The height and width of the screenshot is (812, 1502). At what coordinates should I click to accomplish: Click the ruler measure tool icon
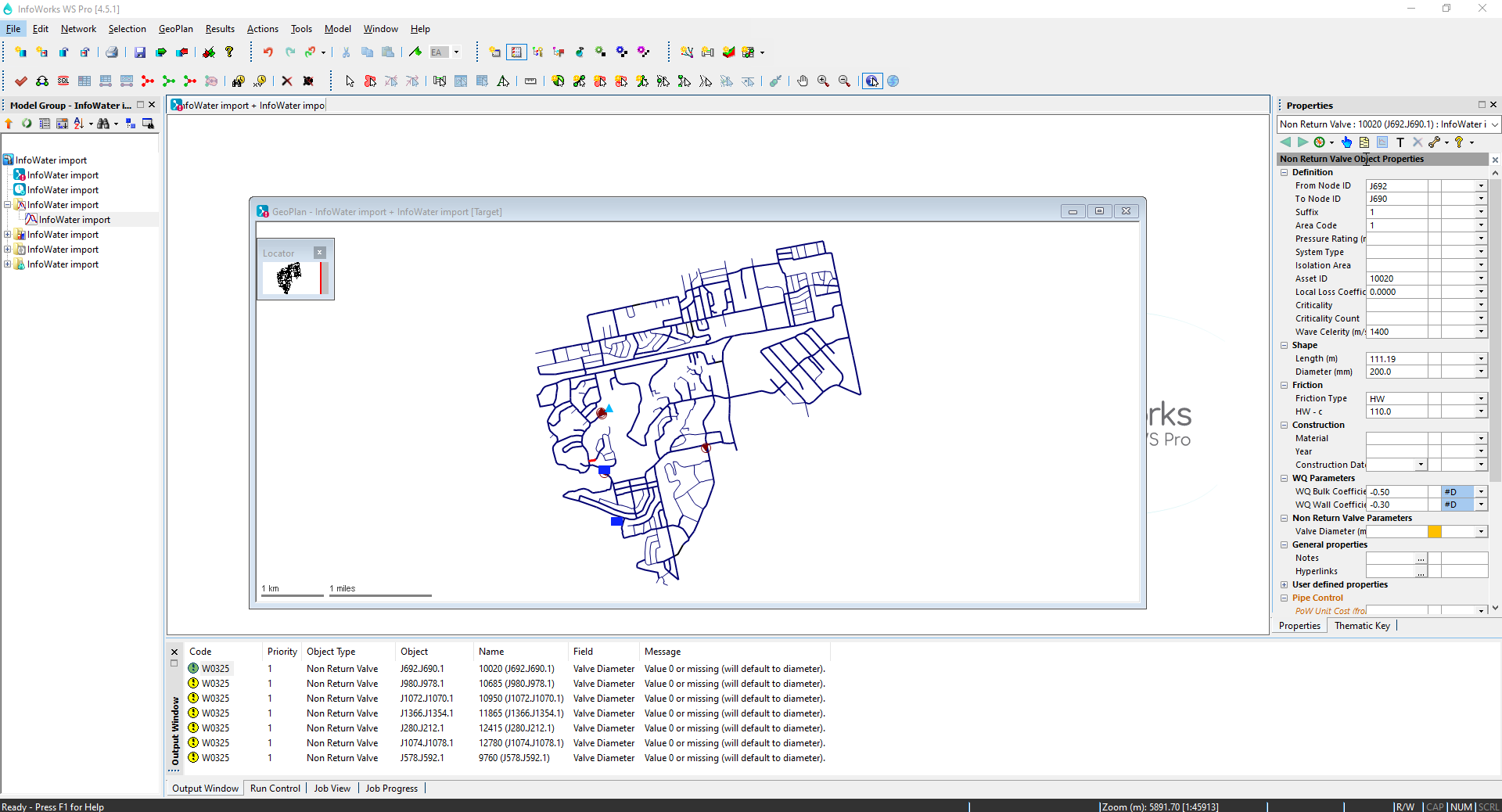point(530,81)
